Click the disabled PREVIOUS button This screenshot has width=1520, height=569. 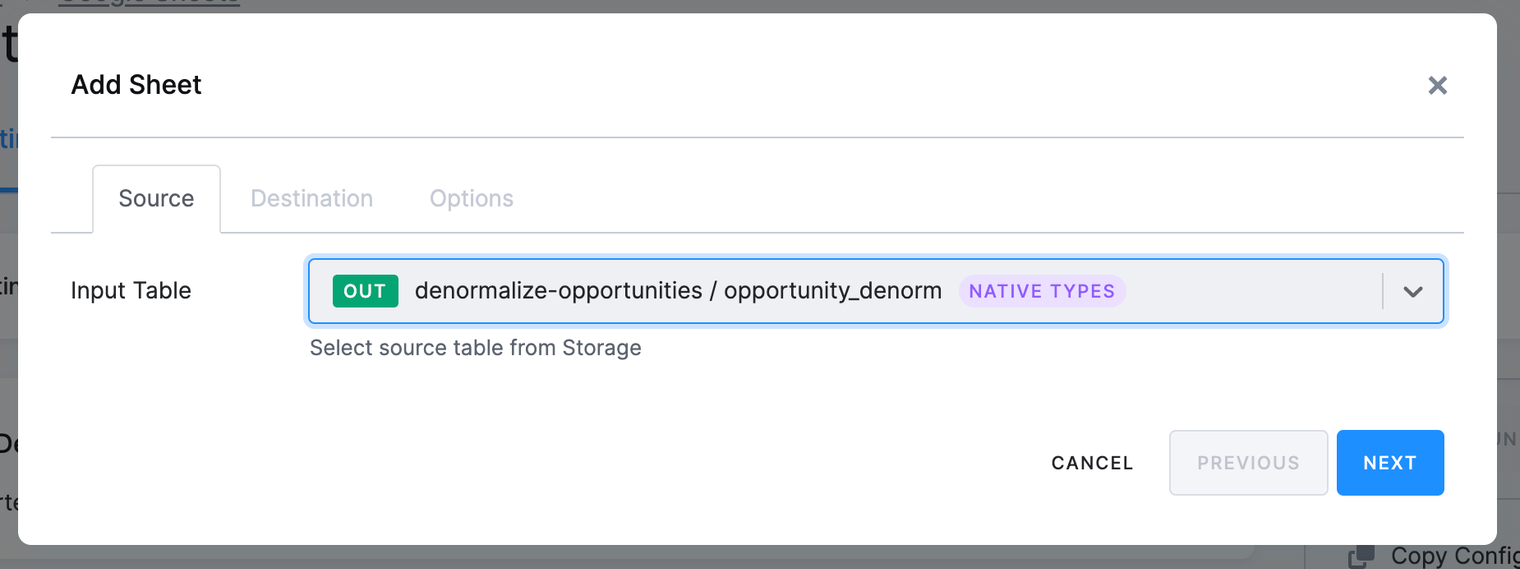tap(1249, 463)
